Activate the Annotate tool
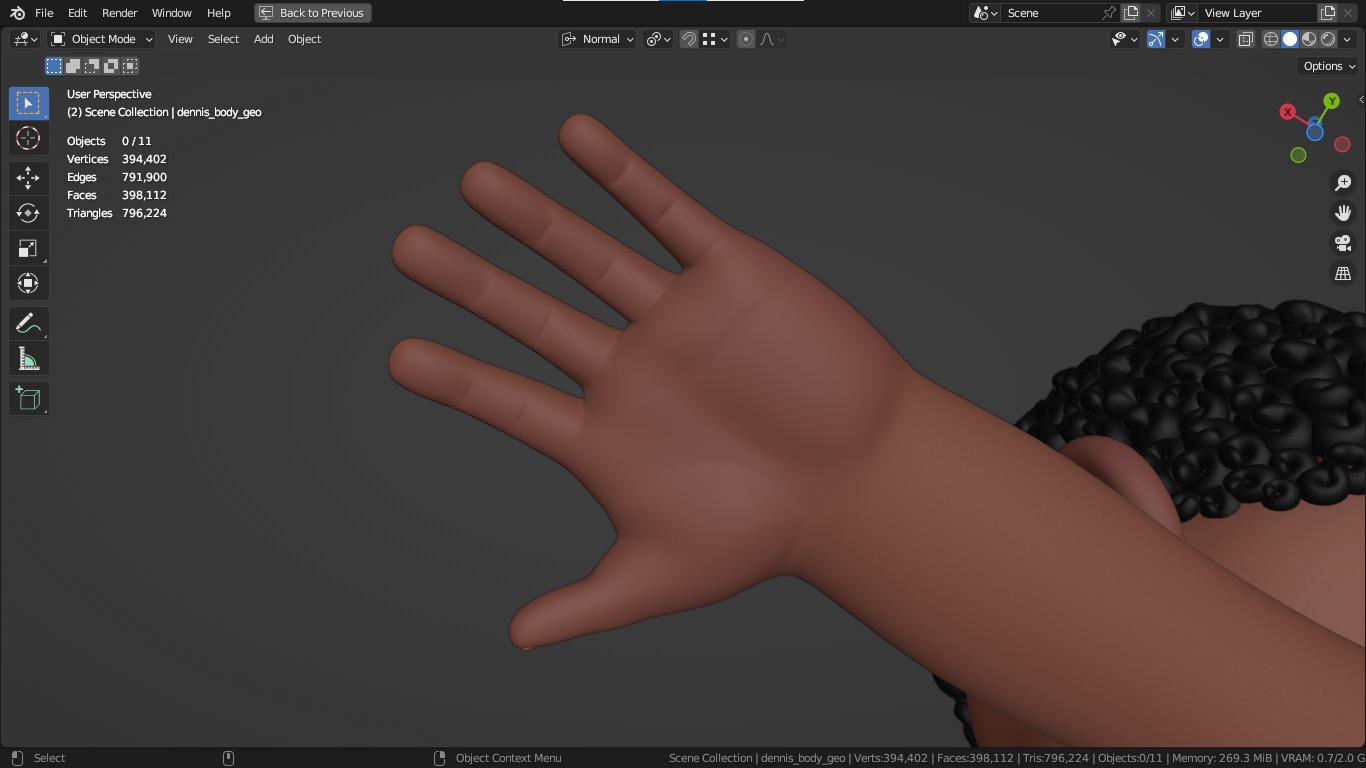The image size is (1366, 768). pos(28,324)
